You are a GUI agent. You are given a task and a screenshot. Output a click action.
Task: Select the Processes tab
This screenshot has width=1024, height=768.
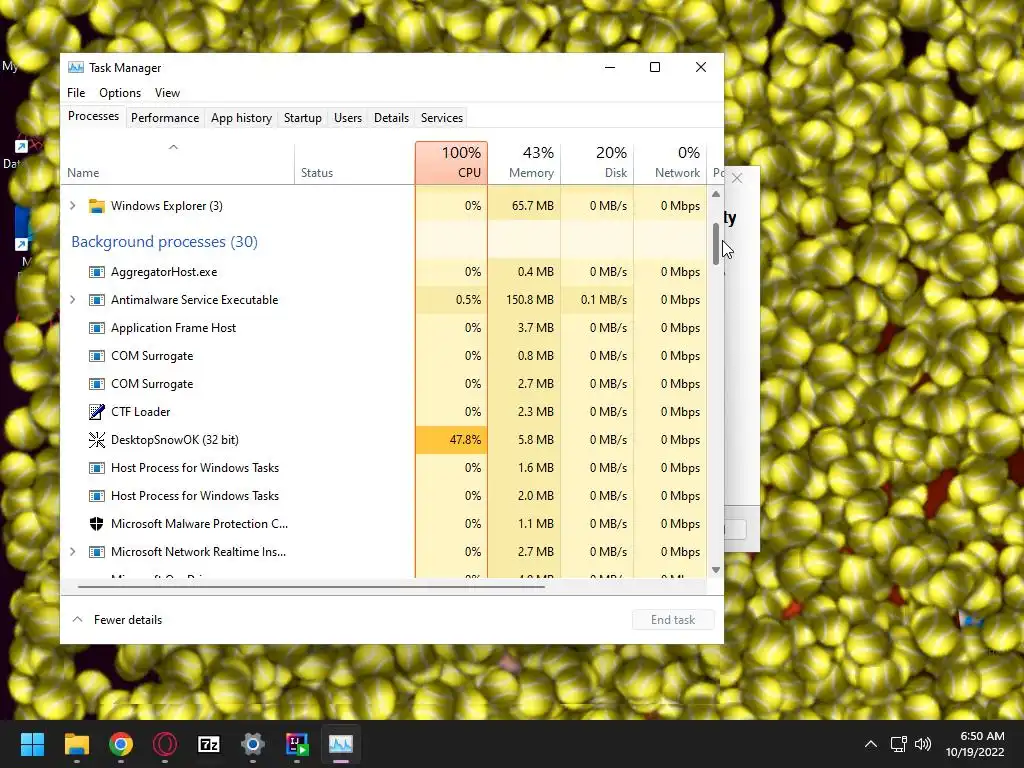point(93,116)
